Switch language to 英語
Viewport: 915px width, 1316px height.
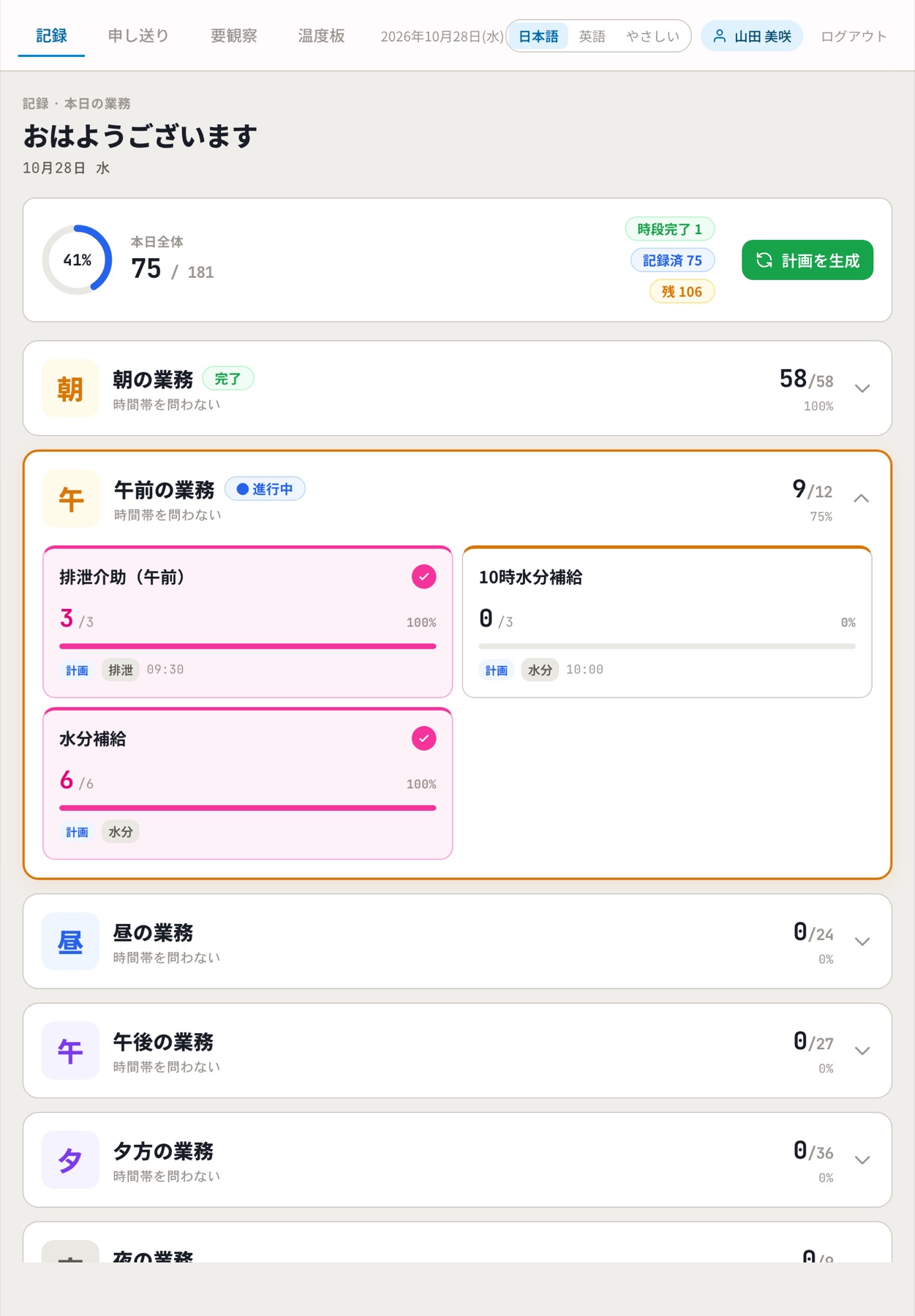592,36
